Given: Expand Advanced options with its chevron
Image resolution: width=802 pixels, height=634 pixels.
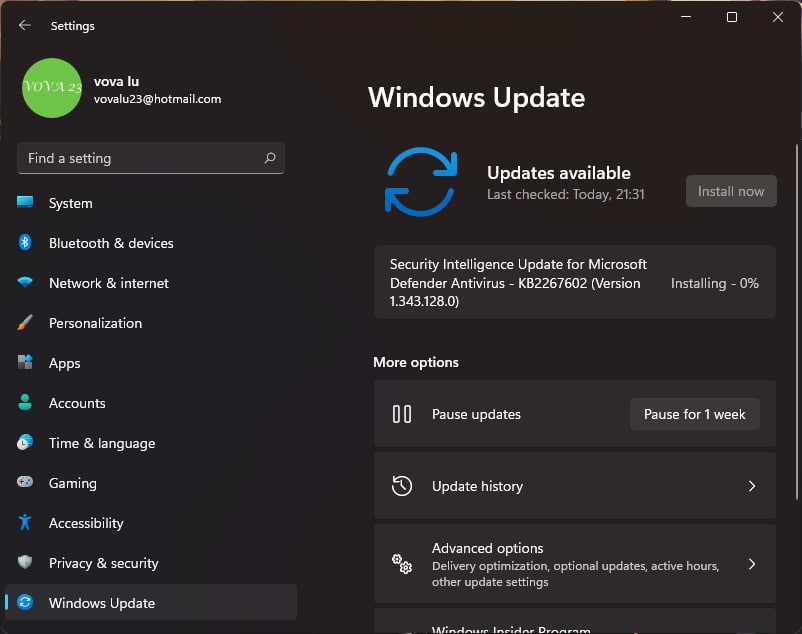Looking at the screenshot, I should coord(752,564).
